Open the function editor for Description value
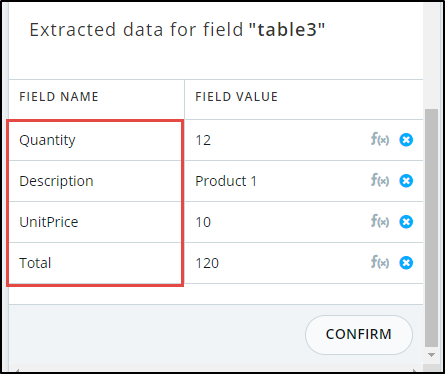 380,180
